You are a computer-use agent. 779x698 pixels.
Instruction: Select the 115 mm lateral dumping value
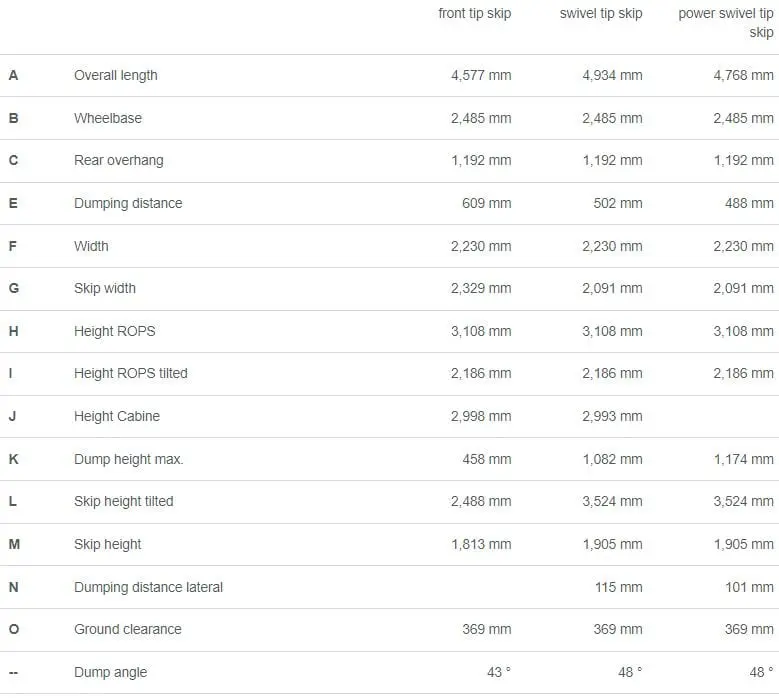(619, 587)
